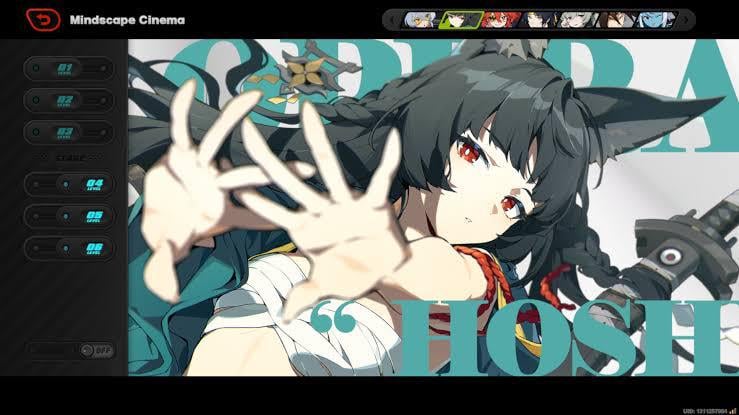The width and height of the screenshot is (739, 415).
Task: Click the Mindscape Cinema title
Action: [x=127, y=20]
